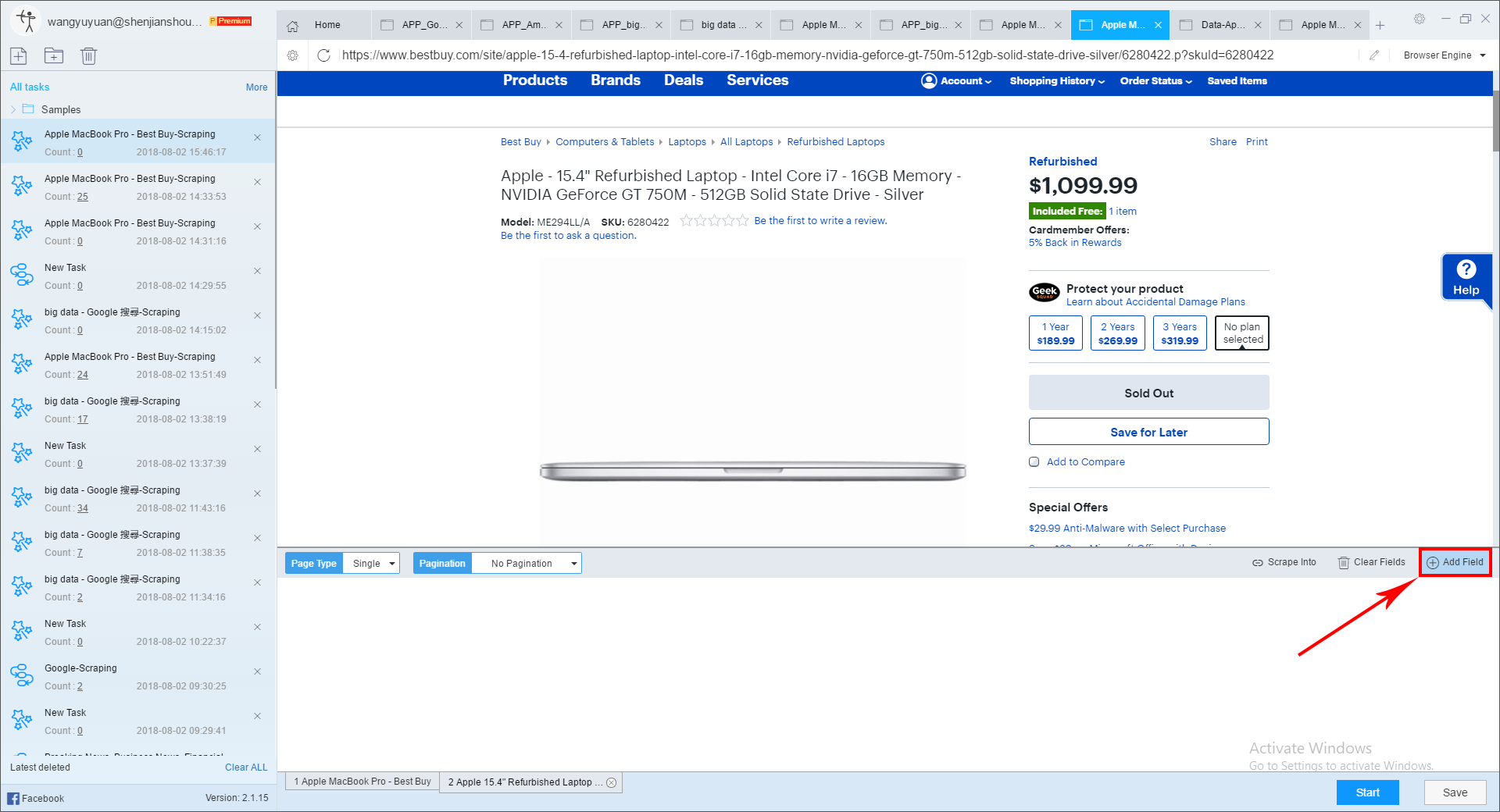
Task: Open the Refurbished Laptops breadcrumb
Action: pos(836,142)
